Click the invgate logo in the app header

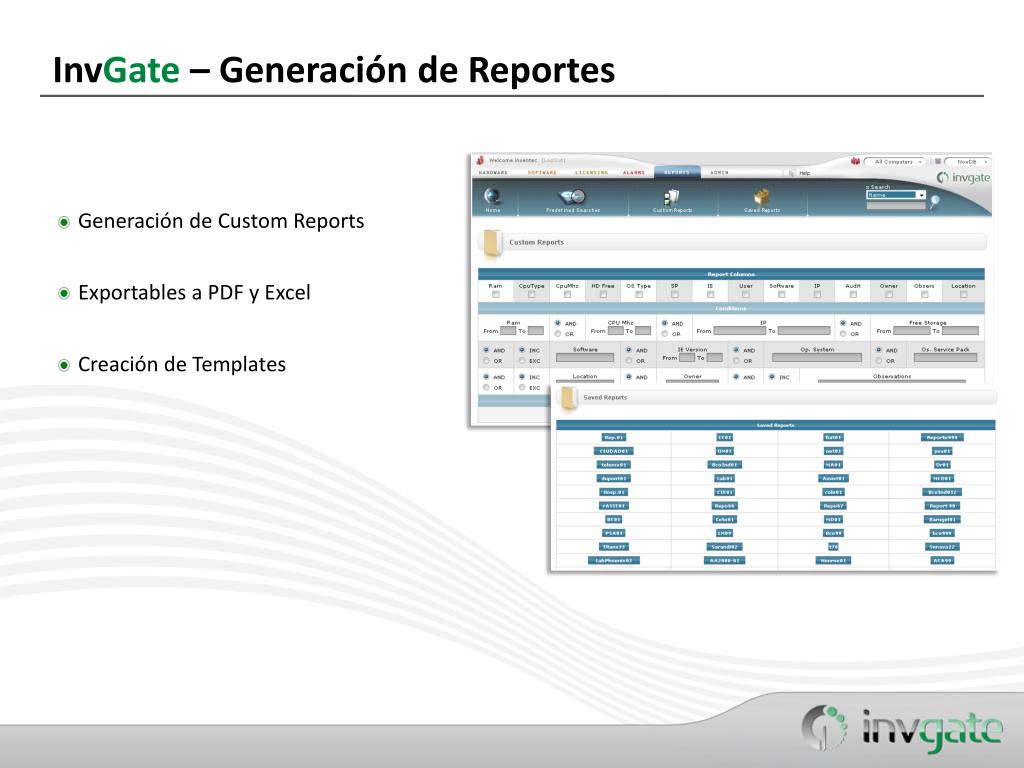pos(963,178)
